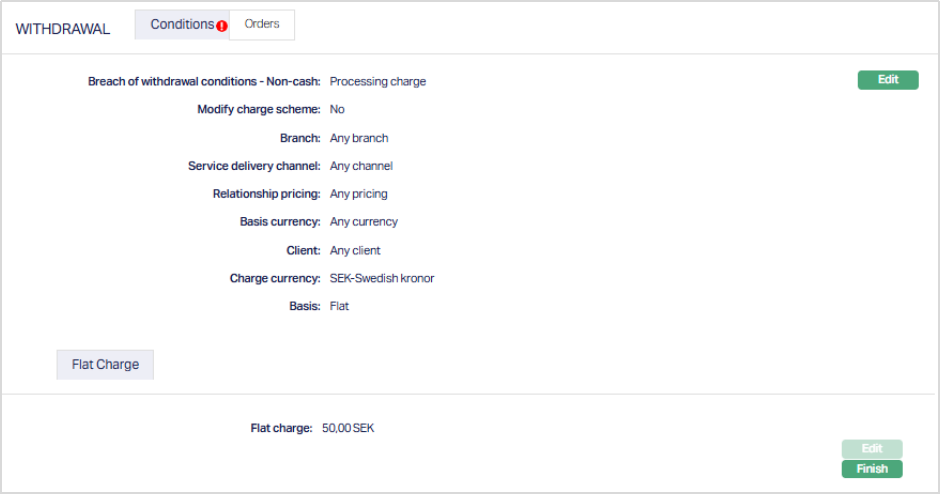The width and height of the screenshot is (940, 494).
Task: Select the 'Any branch' value
Action: click(x=359, y=138)
